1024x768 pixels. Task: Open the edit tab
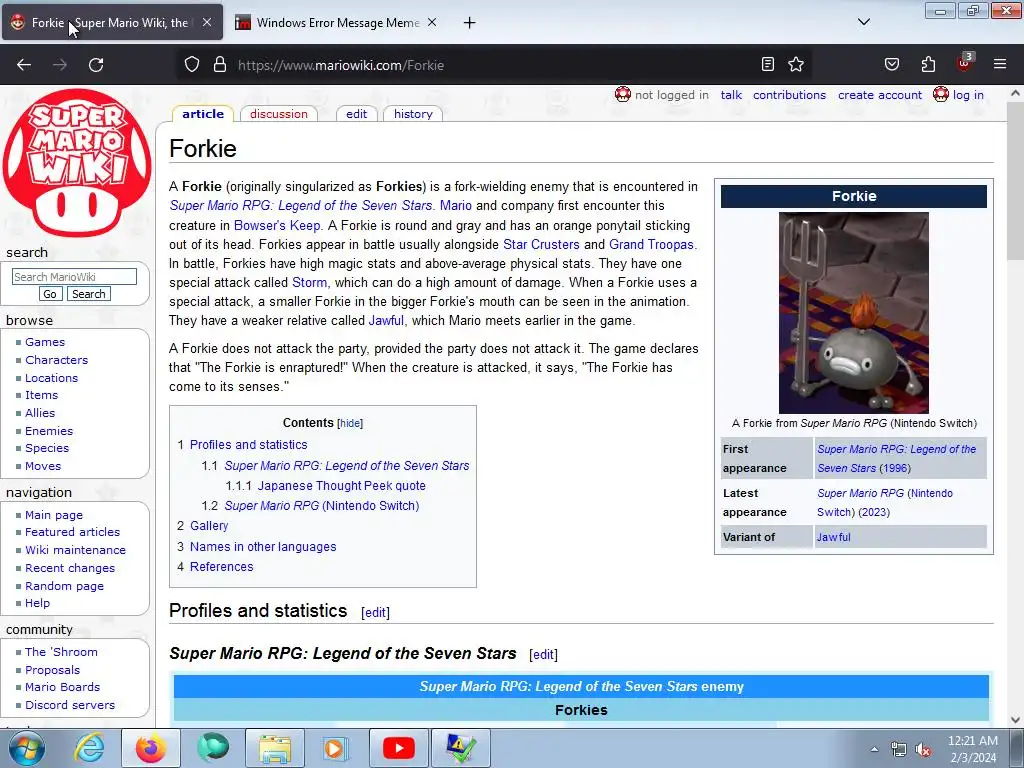(356, 114)
